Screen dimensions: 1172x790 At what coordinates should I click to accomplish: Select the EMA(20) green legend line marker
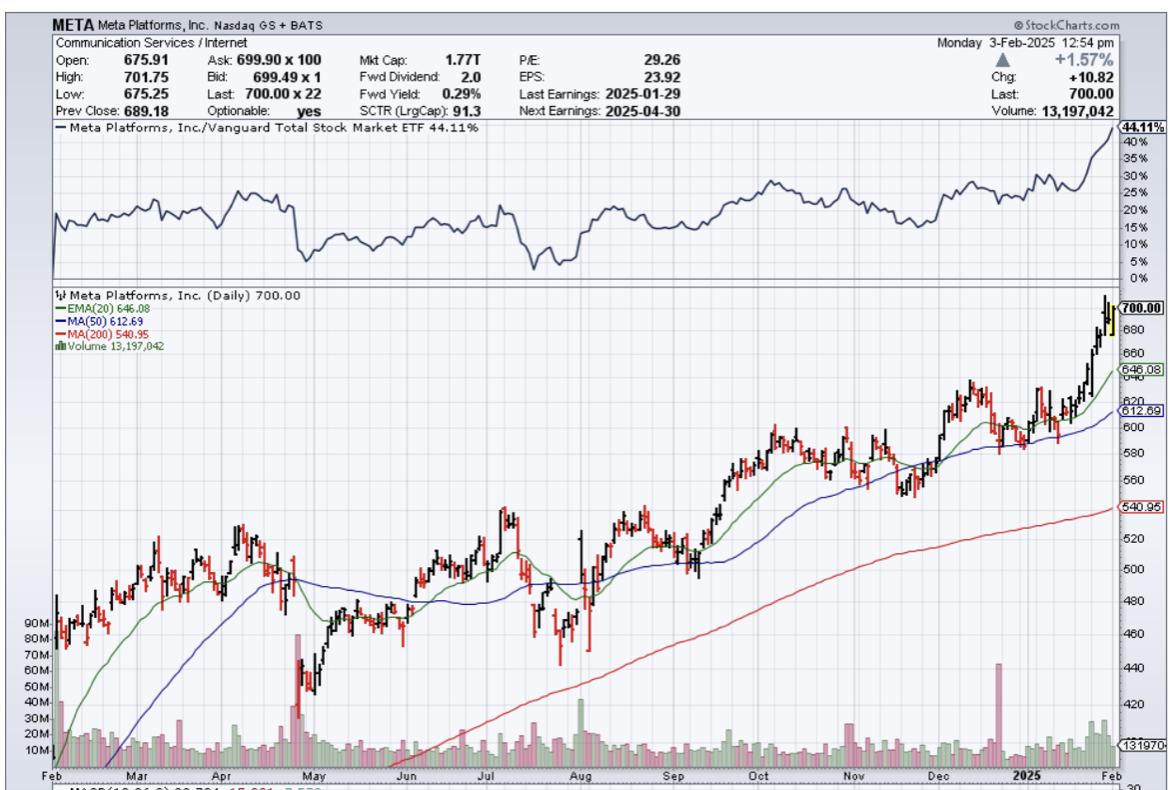click(x=59, y=309)
